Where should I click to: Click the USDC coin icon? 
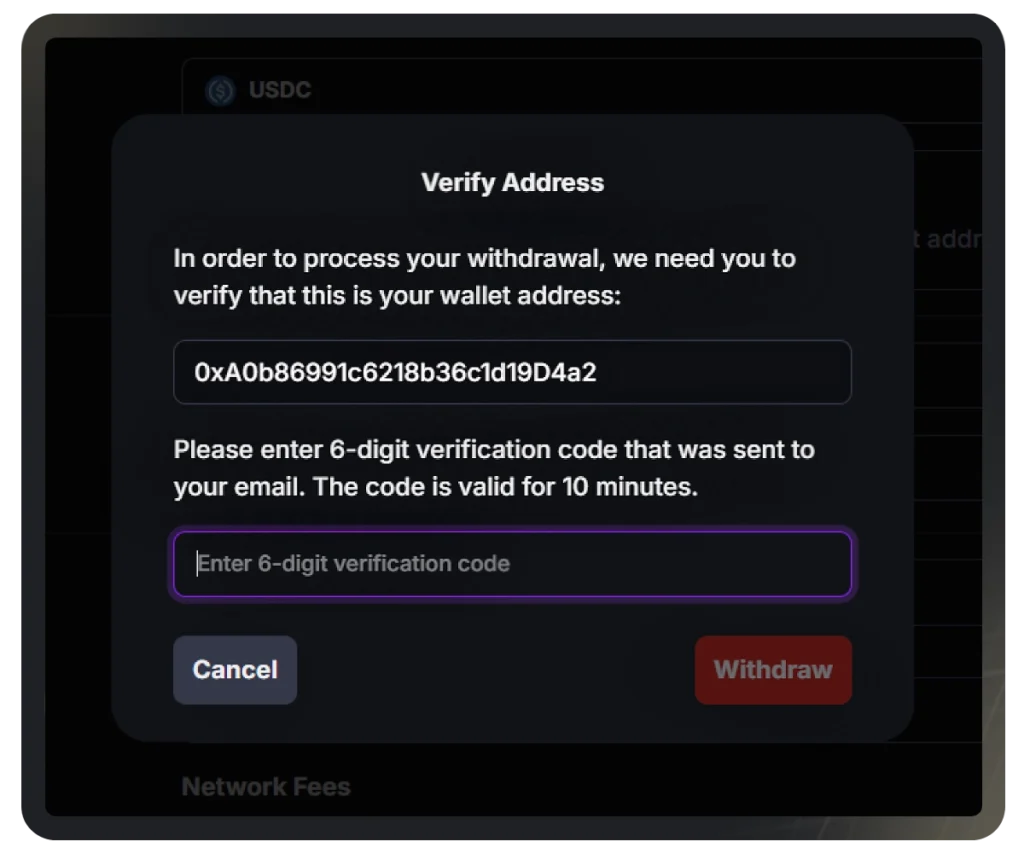(220, 90)
